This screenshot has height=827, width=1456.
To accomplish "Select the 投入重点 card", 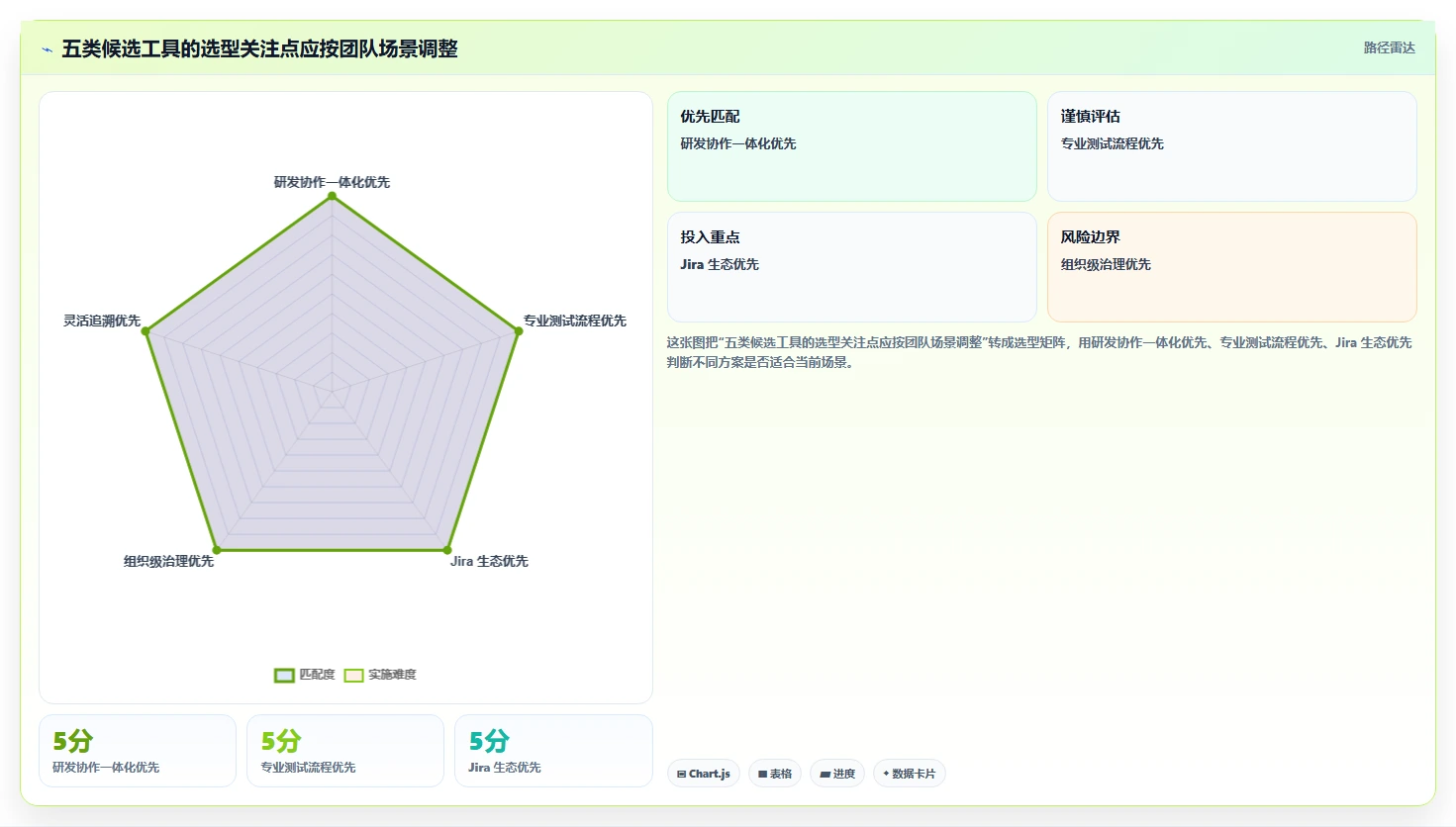I will click(x=852, y=267).
